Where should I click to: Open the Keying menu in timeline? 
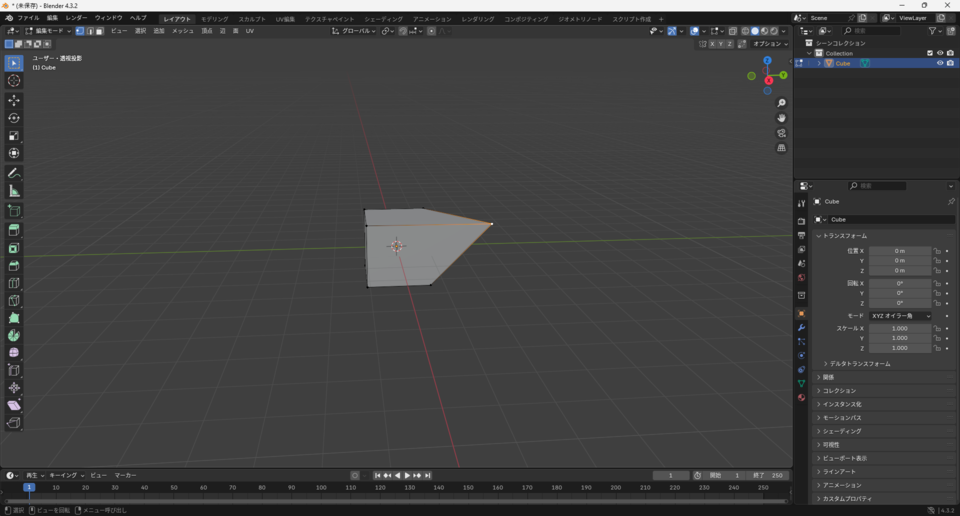[x=66, y=476]
